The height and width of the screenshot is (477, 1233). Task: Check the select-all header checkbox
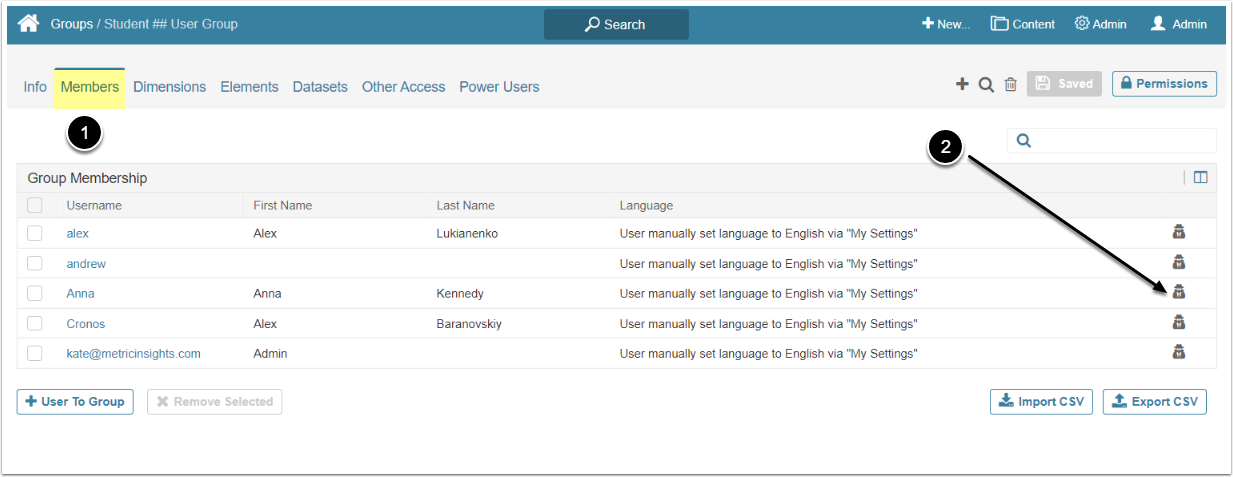pyautogui.click(x=35, y=205)
